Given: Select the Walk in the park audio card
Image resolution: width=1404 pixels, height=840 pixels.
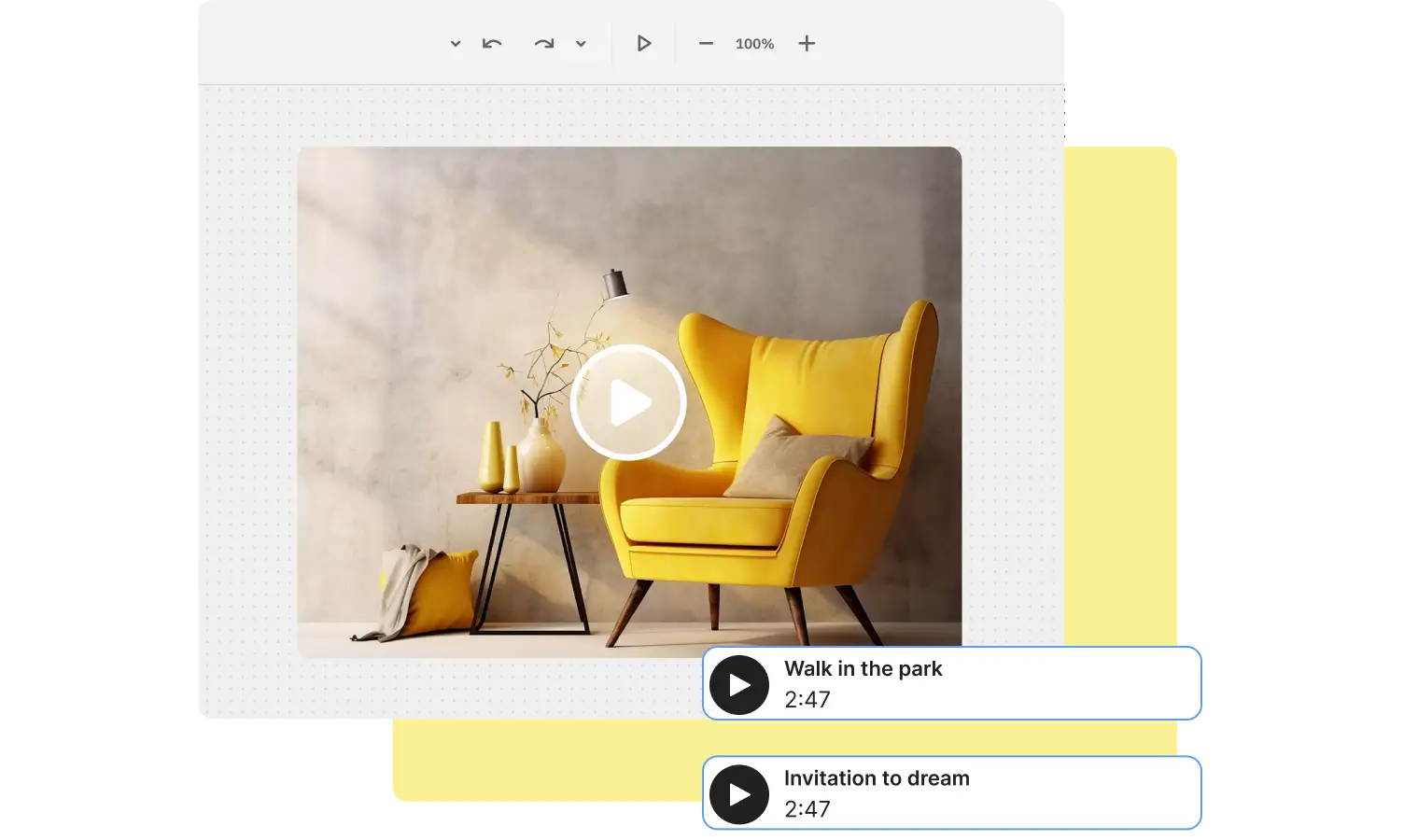Looking at the screenshot, I should [1027, 683].
